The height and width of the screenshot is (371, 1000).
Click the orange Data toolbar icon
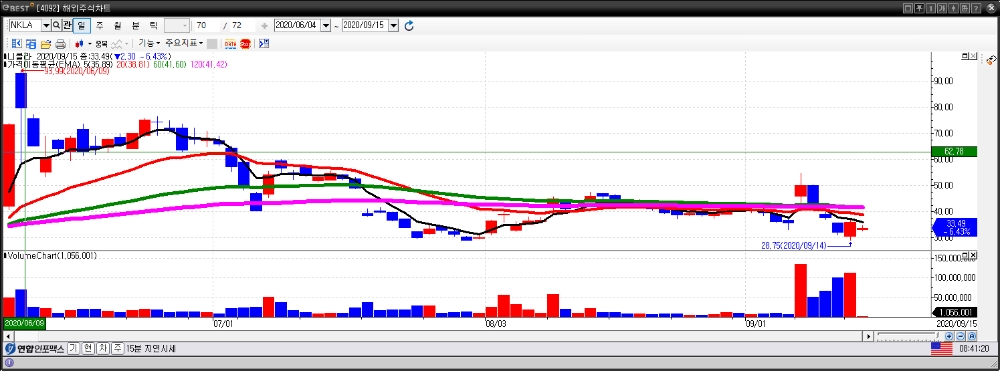(x=230, y=43)
